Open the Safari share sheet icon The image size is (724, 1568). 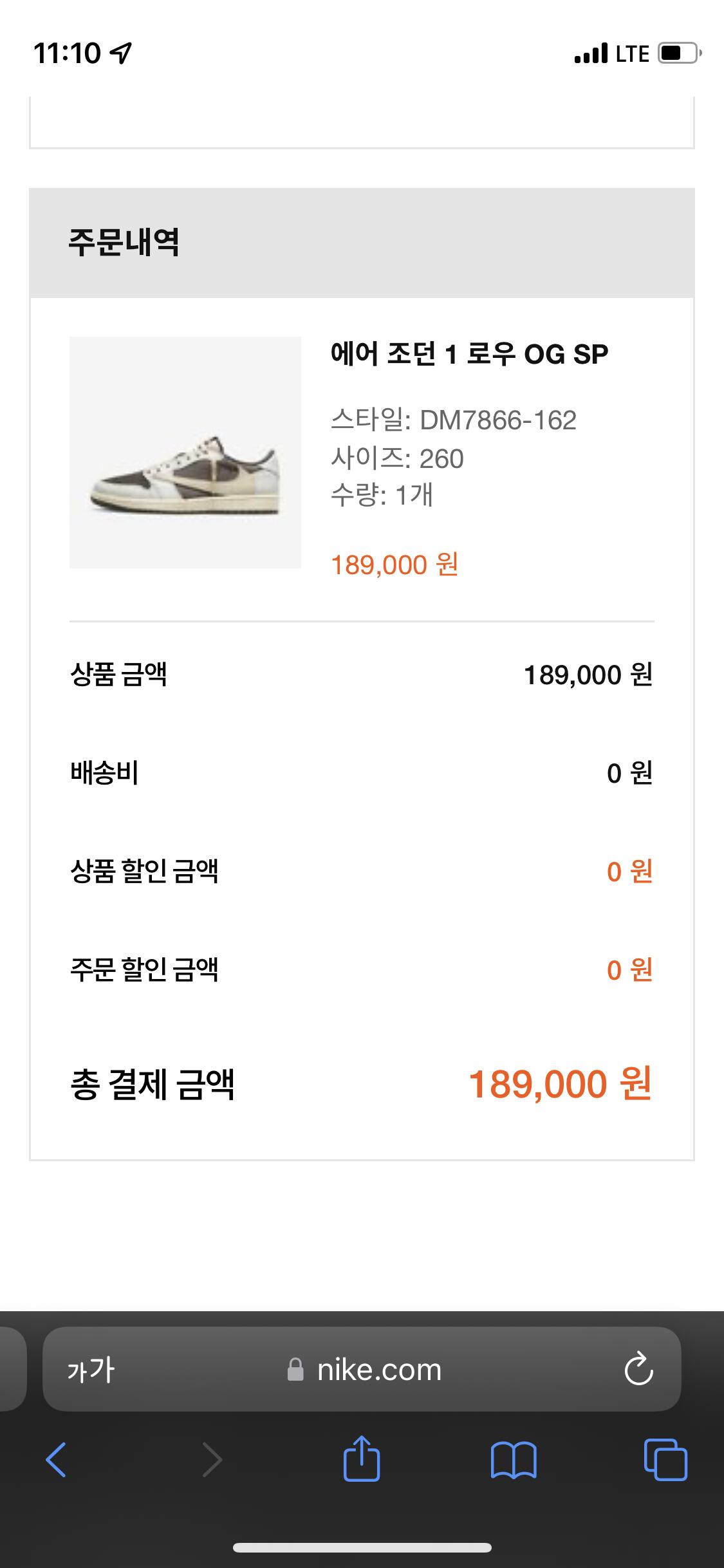pos(362,1458)
